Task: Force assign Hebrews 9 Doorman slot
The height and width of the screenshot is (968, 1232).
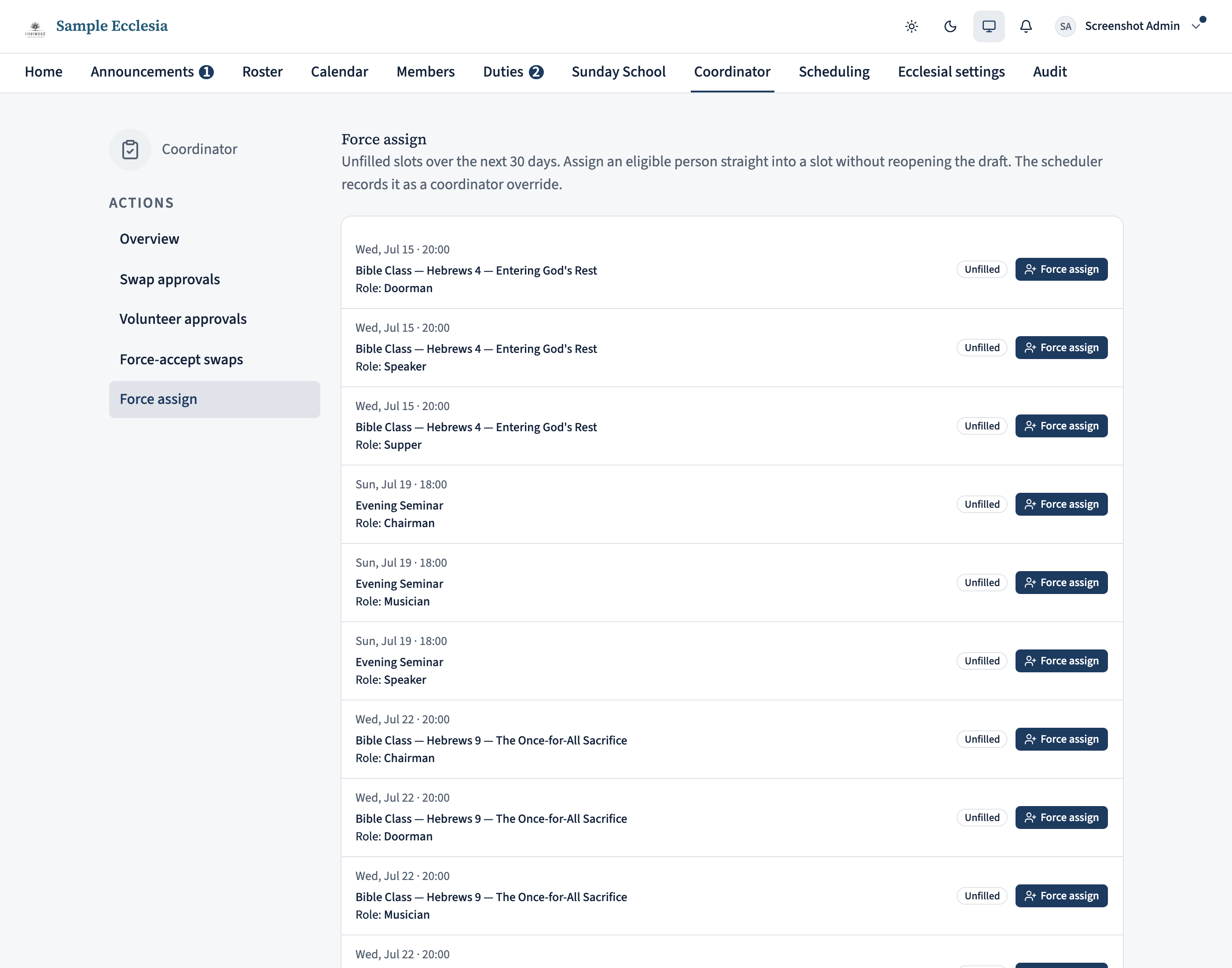Action: tap(1061, 817)
